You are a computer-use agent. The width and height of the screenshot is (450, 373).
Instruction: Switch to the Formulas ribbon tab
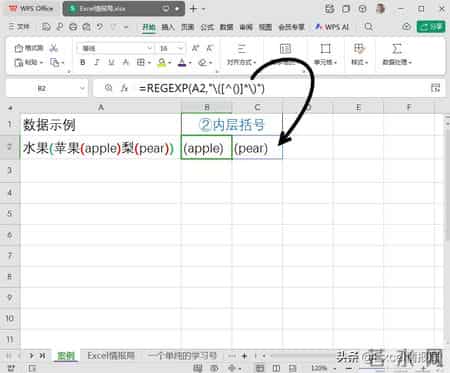pos(207,27)
